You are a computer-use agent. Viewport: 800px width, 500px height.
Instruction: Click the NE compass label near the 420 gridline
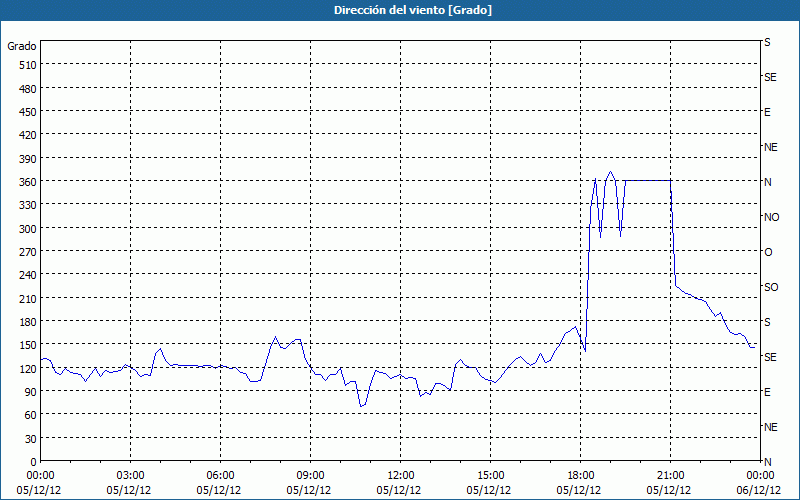pos(771,147)
